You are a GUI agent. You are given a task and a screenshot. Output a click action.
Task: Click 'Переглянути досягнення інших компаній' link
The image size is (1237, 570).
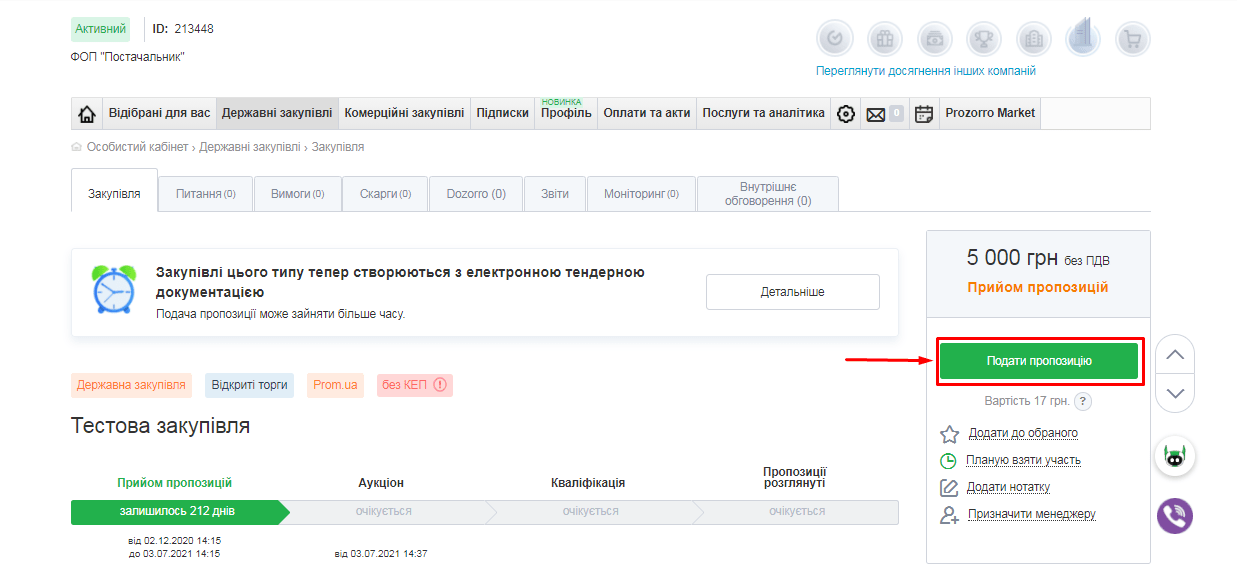tap(925, 71)
